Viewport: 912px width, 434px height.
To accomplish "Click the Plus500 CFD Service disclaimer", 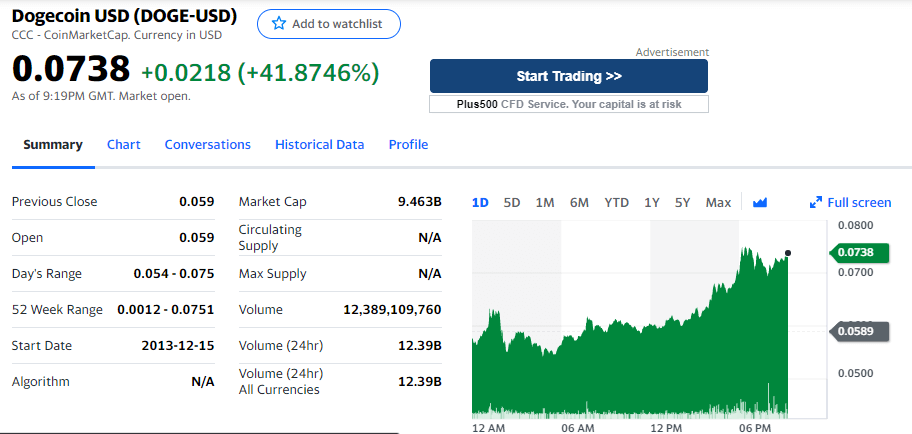I will pos(569,104).
